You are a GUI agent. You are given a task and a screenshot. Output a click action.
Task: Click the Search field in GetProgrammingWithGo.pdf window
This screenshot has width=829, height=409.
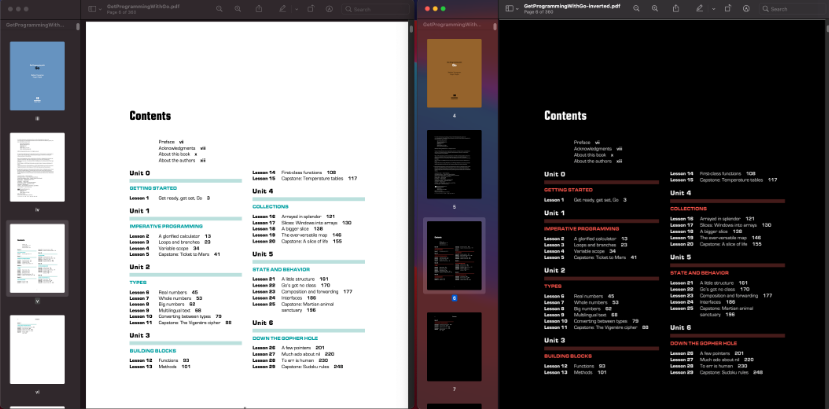pos(375,9)
